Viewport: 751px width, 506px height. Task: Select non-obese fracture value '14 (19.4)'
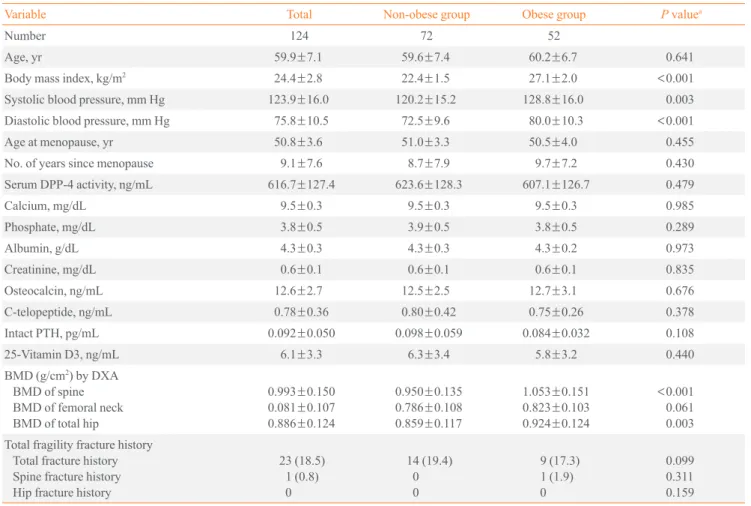tap(430, 461)
